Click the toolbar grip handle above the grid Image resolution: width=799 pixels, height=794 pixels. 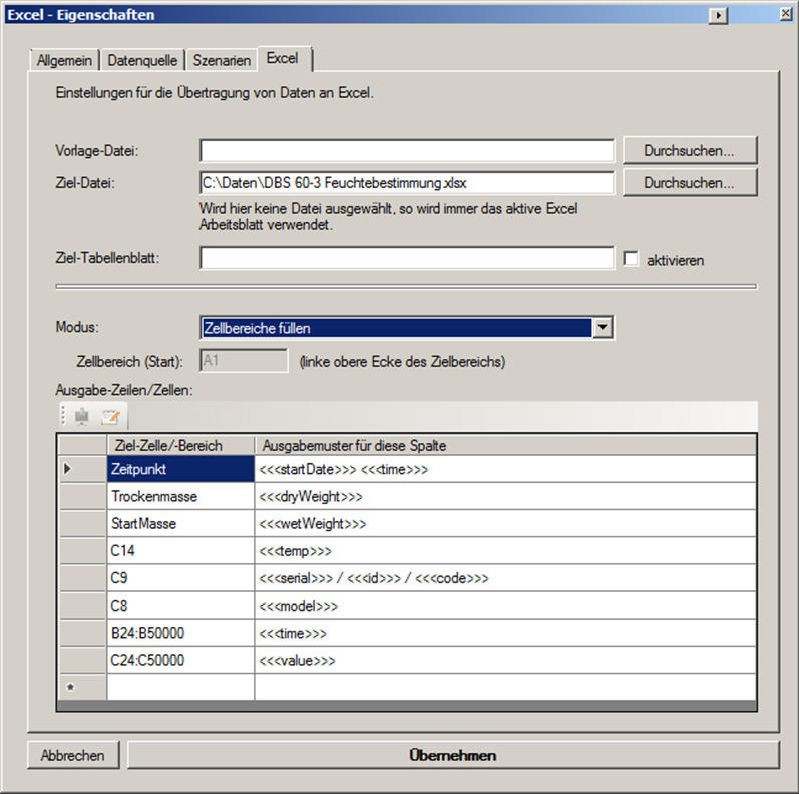click(63, 415)
